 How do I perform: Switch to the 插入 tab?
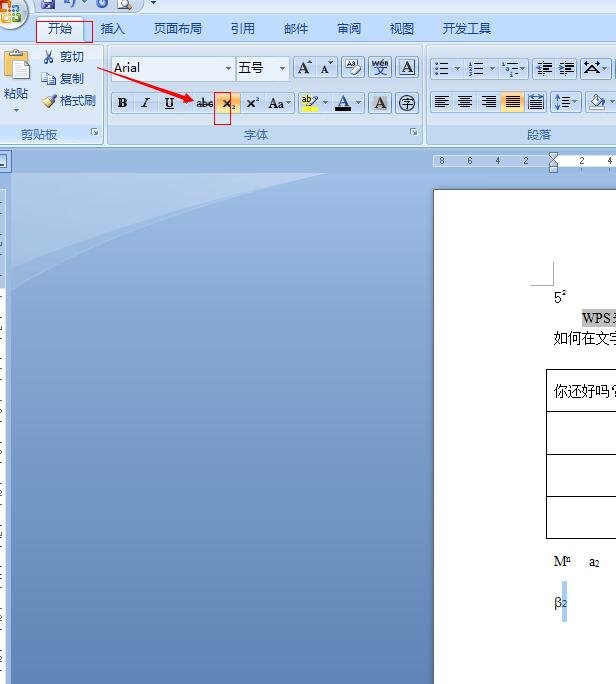(113, 29)
